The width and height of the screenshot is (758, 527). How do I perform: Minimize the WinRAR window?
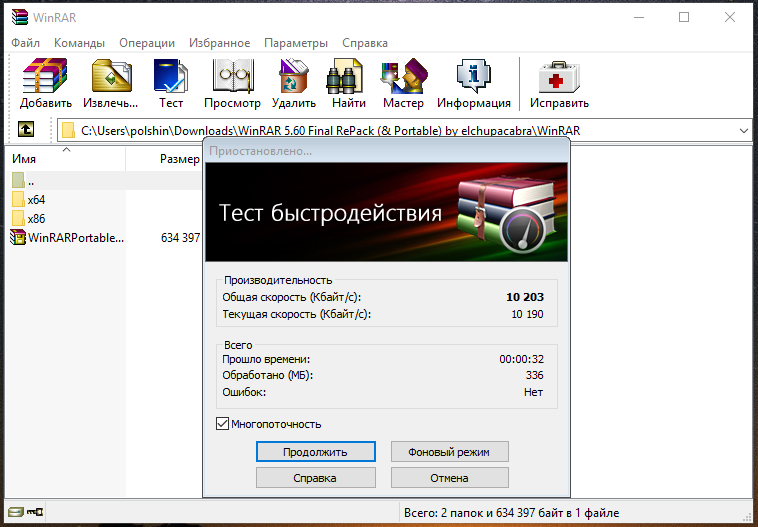click(x=639, y=17)
